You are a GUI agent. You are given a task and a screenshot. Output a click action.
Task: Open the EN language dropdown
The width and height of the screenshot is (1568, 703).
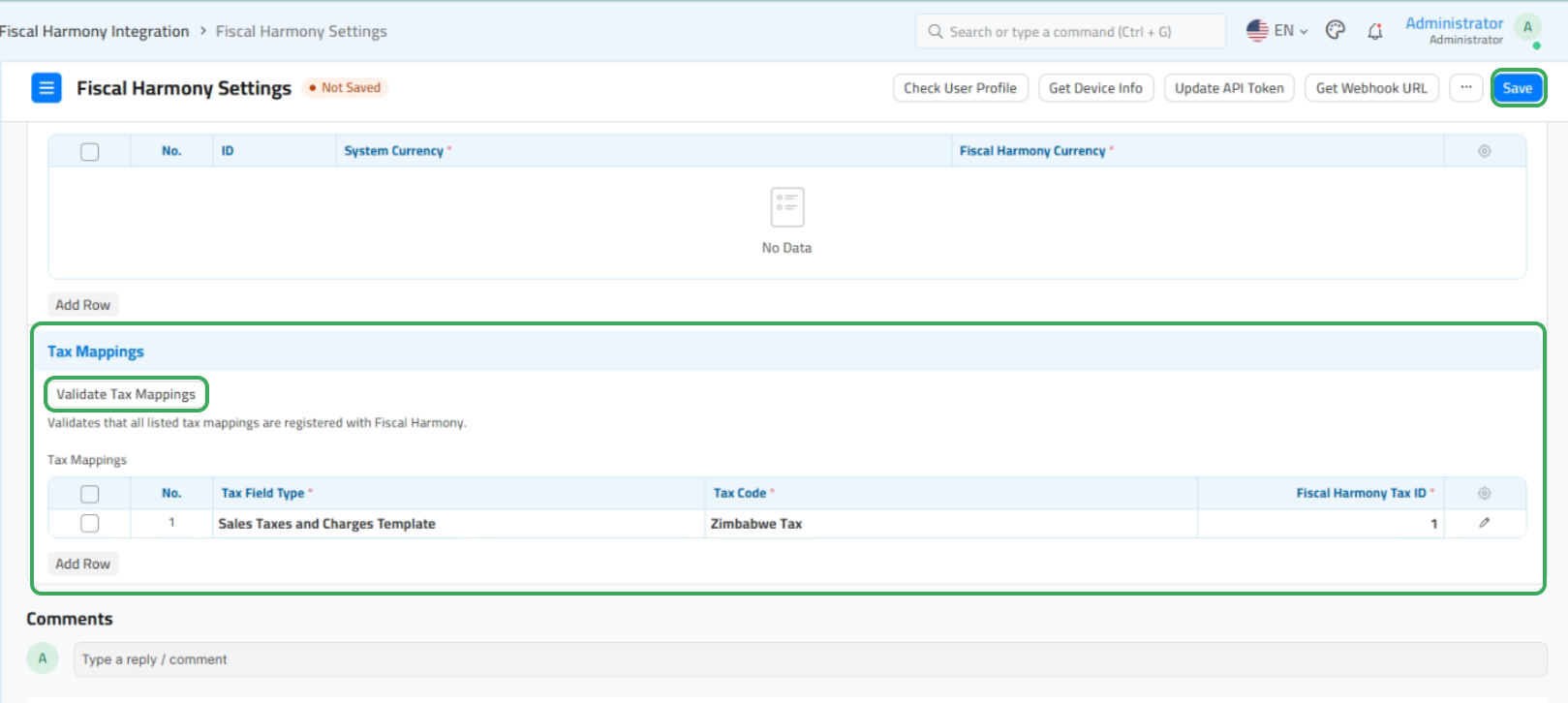[x=1290, y=31]
